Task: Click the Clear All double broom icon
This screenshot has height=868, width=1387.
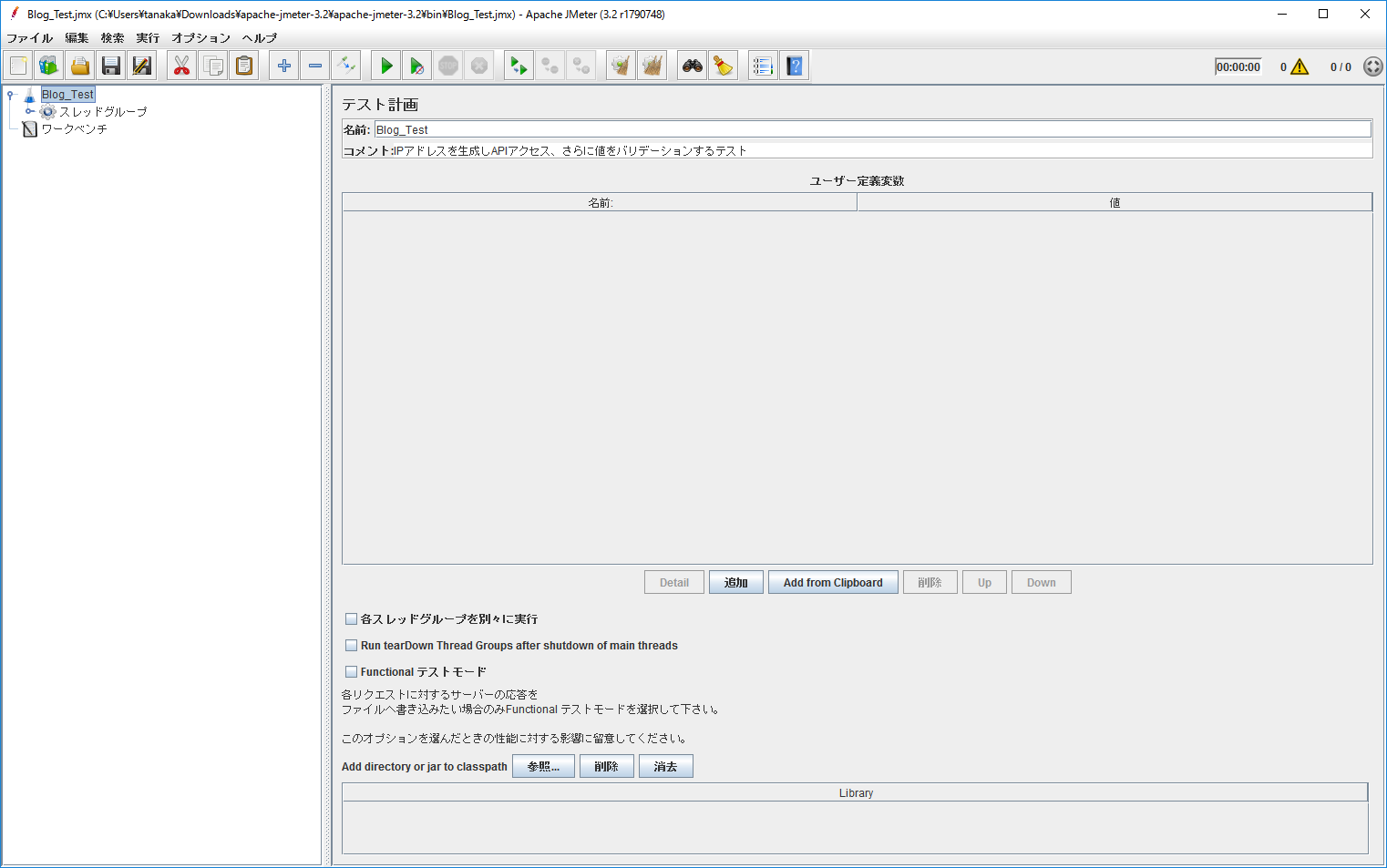Action: (652, 66)
